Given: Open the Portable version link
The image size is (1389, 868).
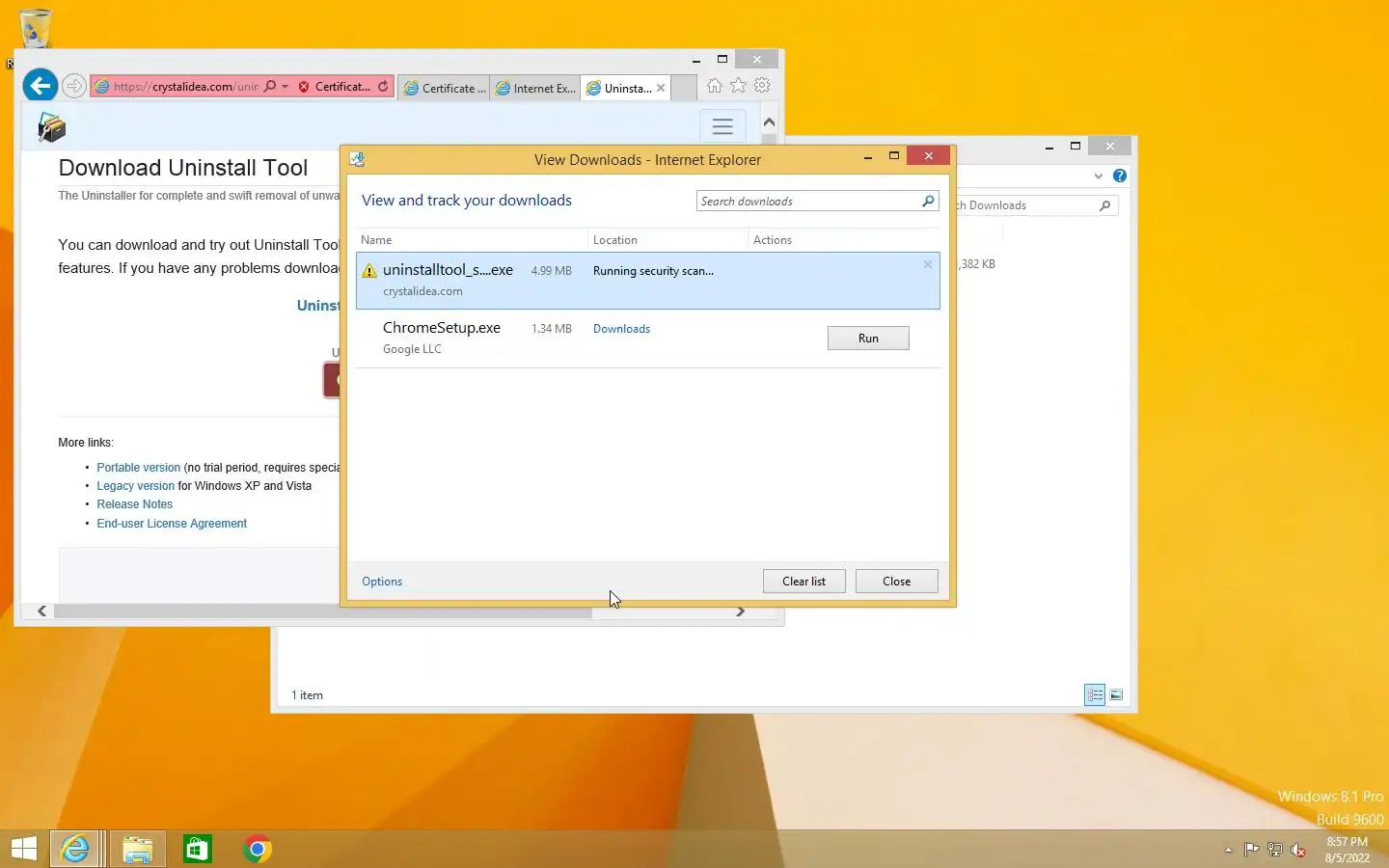Looking at the screenshot, I should click(x=138, y=468).
